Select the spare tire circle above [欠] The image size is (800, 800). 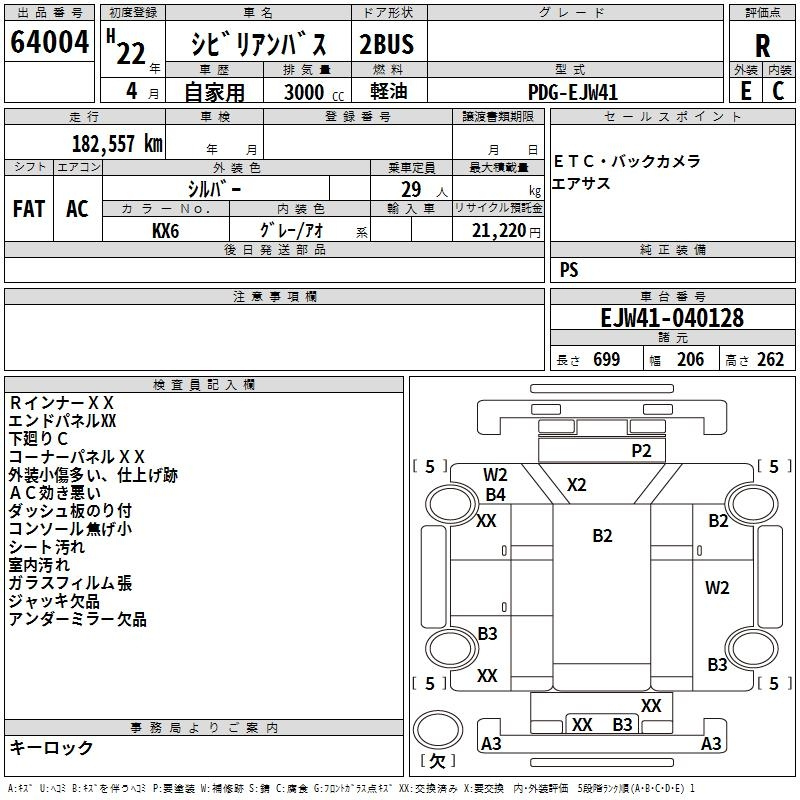coord(438,729)
